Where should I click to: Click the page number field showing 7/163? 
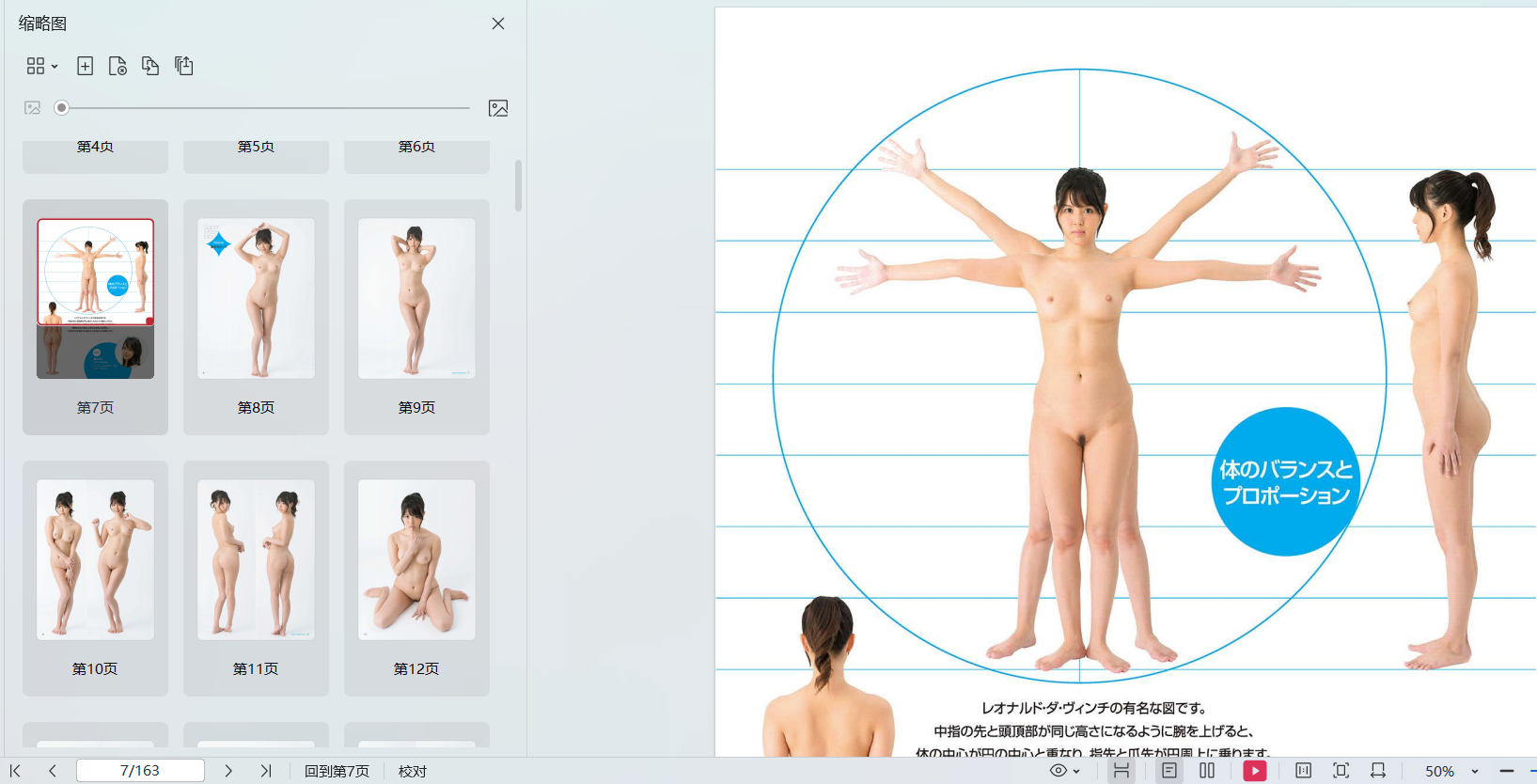point(140,771)
